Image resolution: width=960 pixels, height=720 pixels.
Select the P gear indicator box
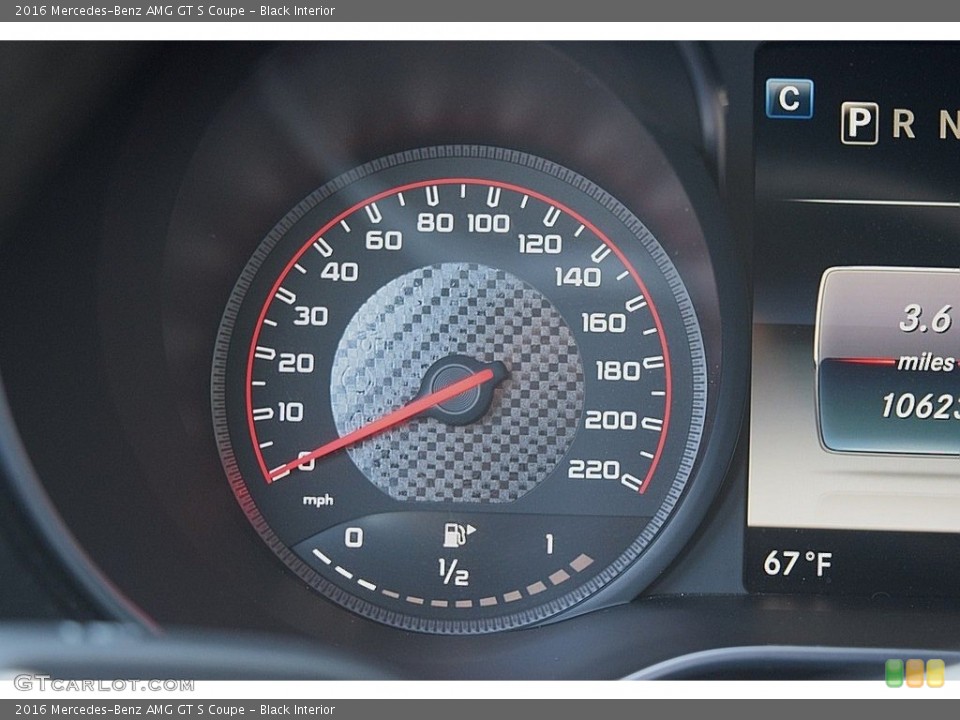(859, 123)
